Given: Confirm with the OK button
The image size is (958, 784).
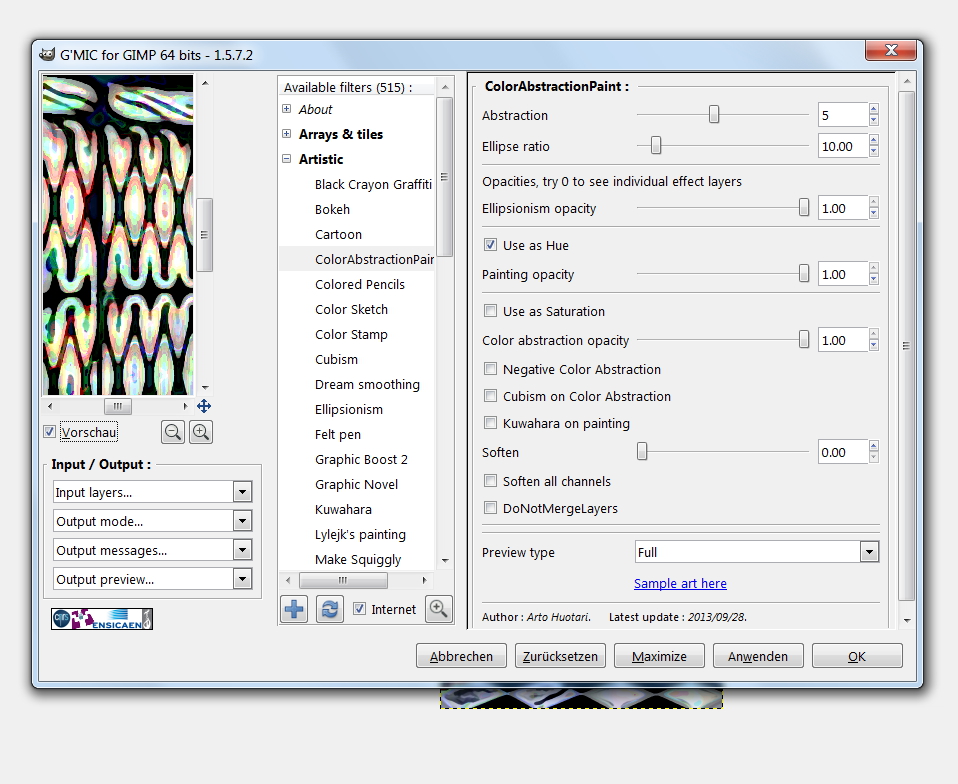Looking at the screenshot, I should click(857, 656).
